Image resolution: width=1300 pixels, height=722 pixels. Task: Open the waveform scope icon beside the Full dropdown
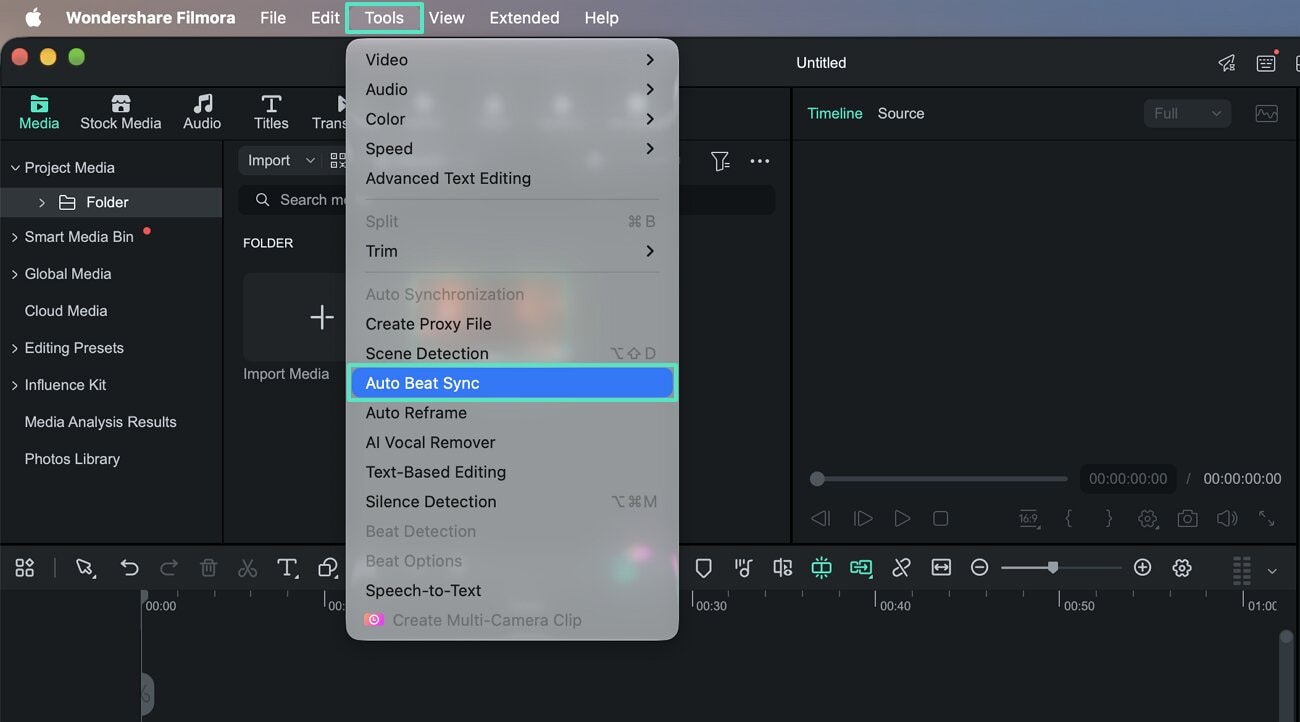pos(1267,114)
